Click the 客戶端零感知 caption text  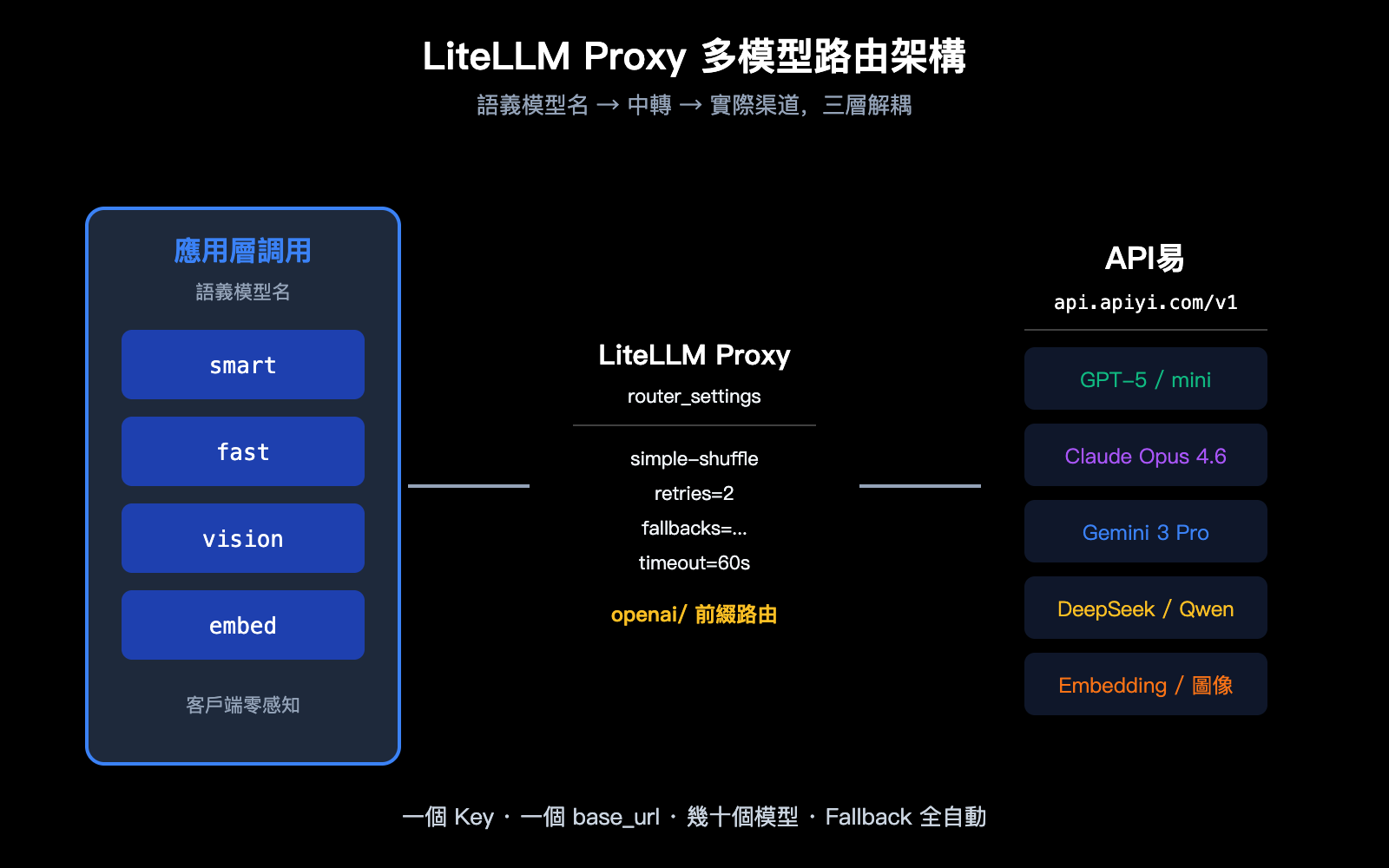242,706
